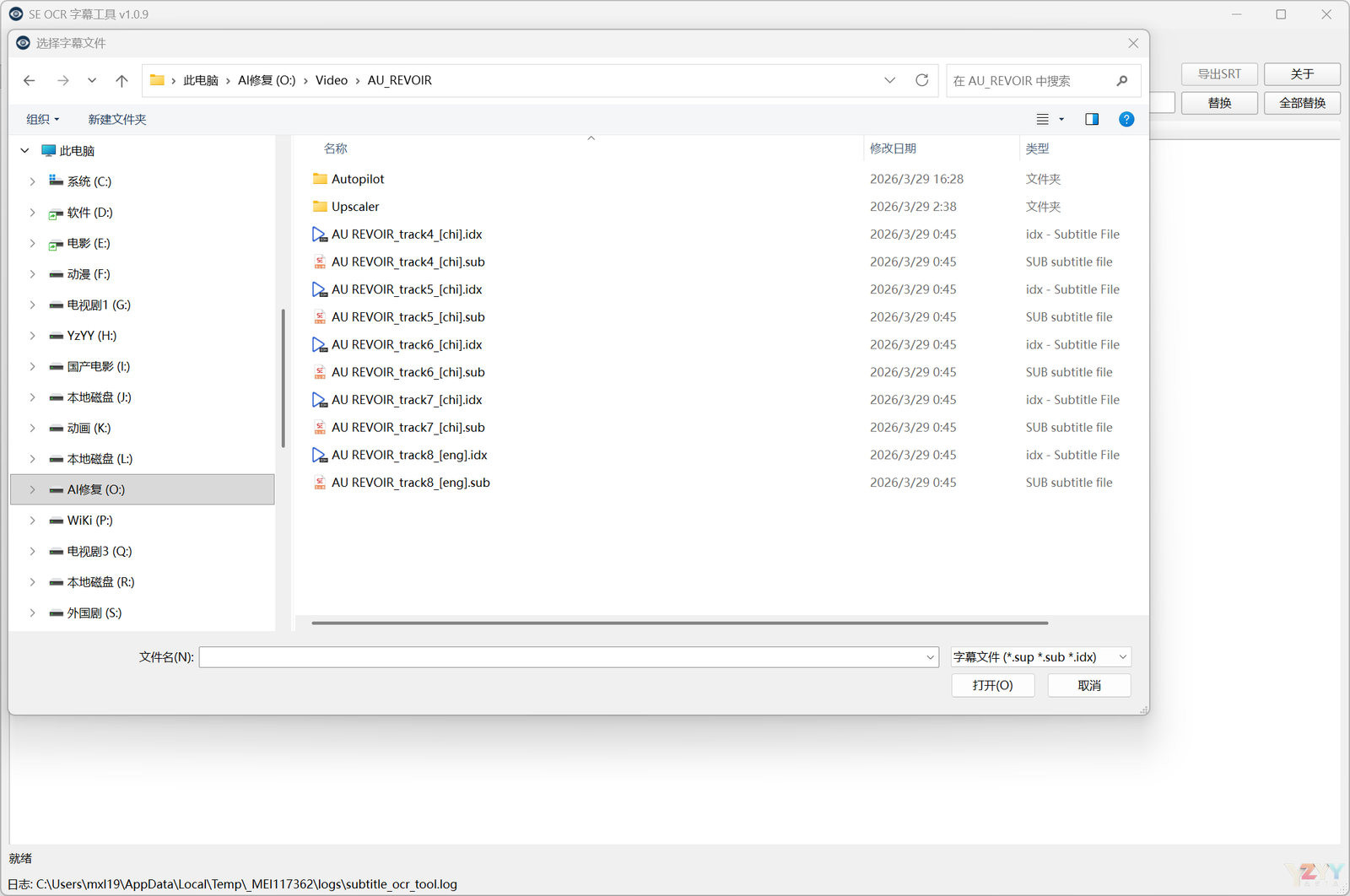Viewport: 1350px width, 896px height.
Task: Click the 电影 (E:) drive icon
Action: coord(56,244)
